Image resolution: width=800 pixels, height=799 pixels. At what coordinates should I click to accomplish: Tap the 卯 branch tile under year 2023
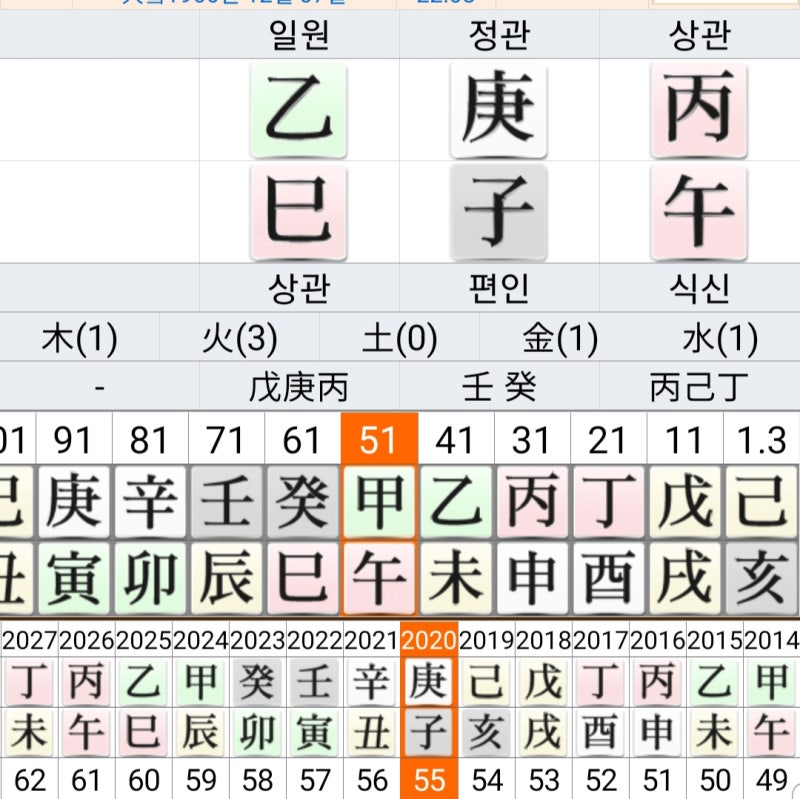[257, 732]
